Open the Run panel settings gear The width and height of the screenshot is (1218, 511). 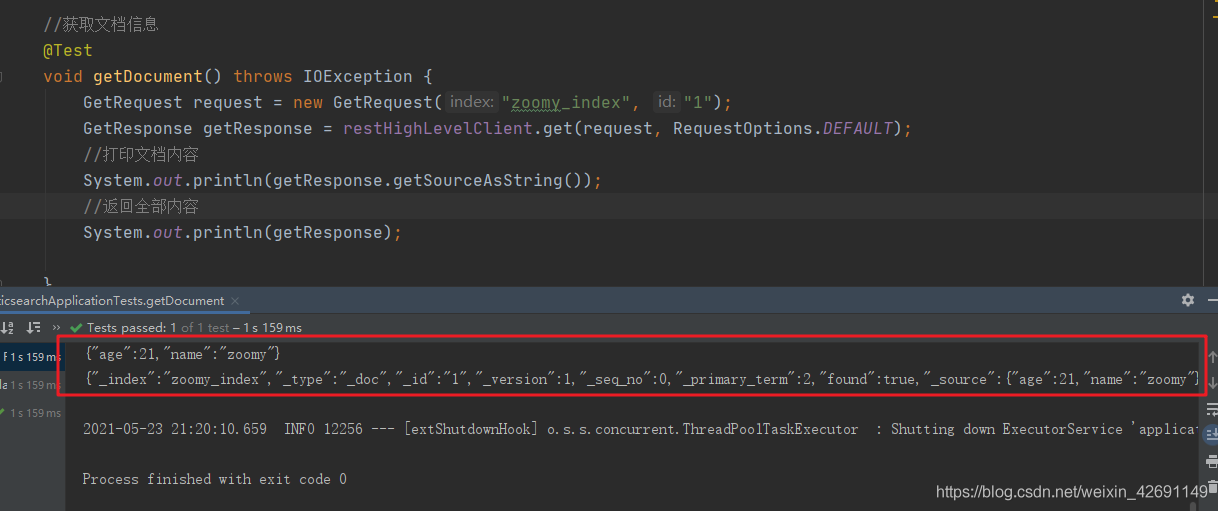(x=1187, y=300)
